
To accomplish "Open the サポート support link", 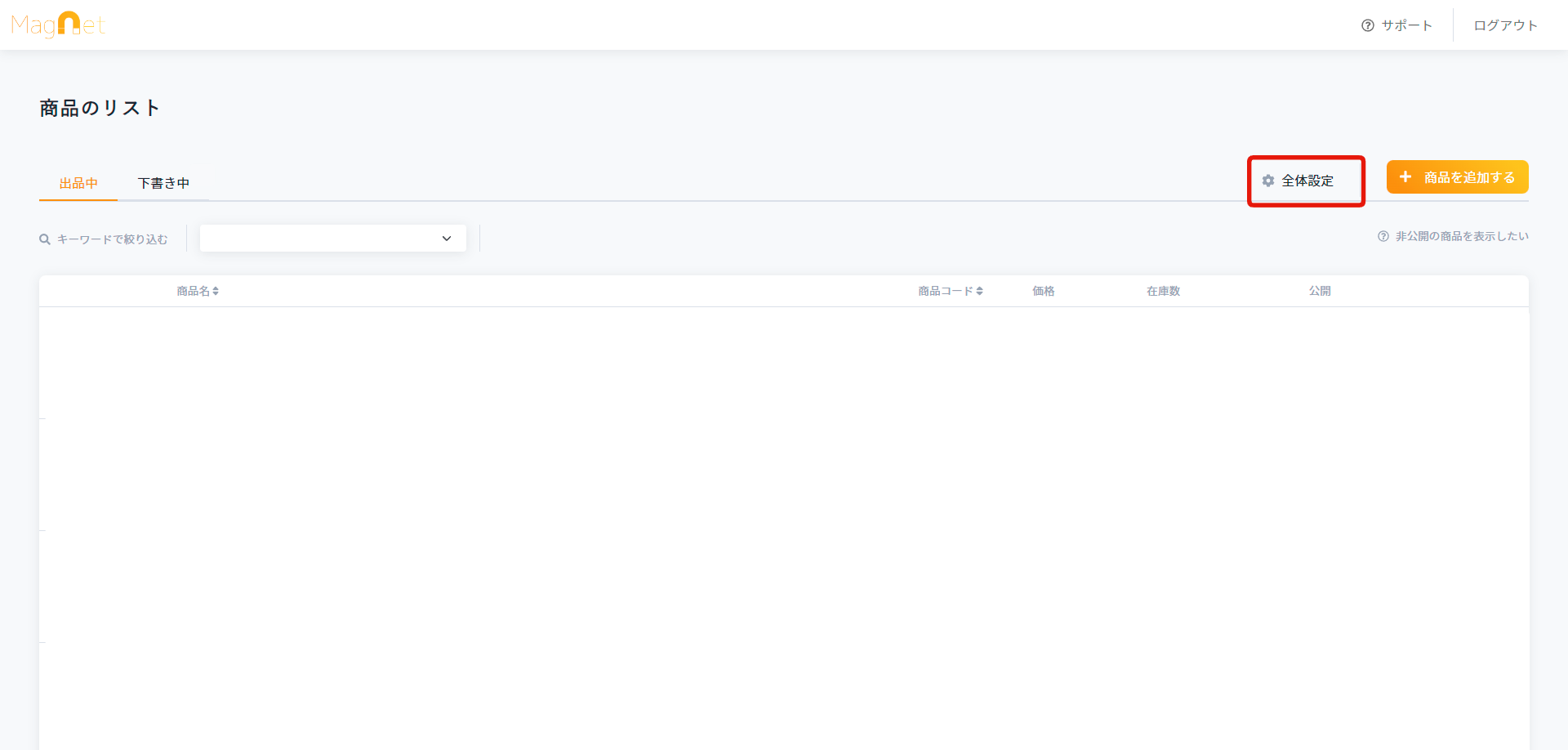I will coord(1406,25).
